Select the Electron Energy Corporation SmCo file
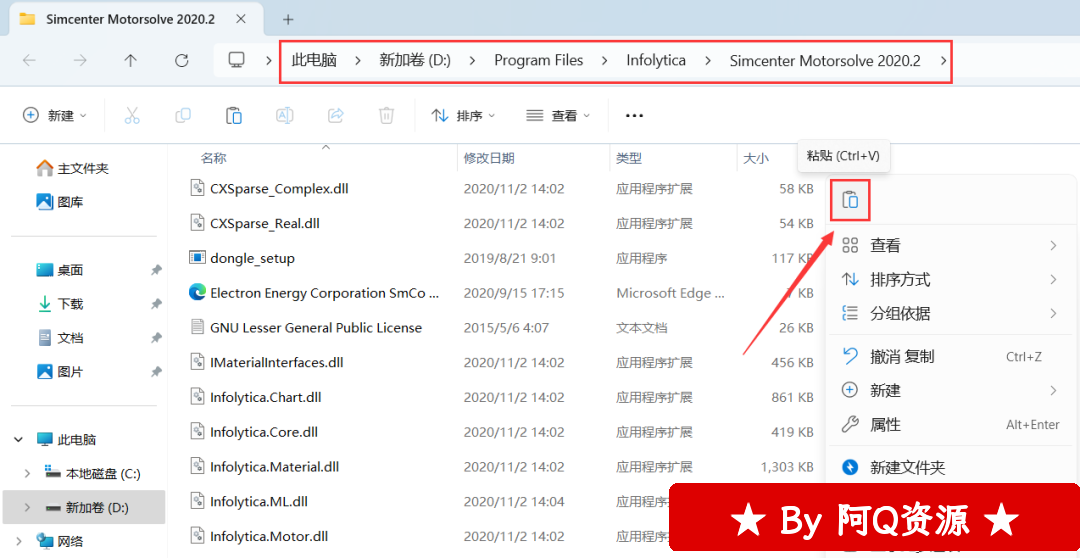This screenshot has height=558, width=1080. pos(314,293)
